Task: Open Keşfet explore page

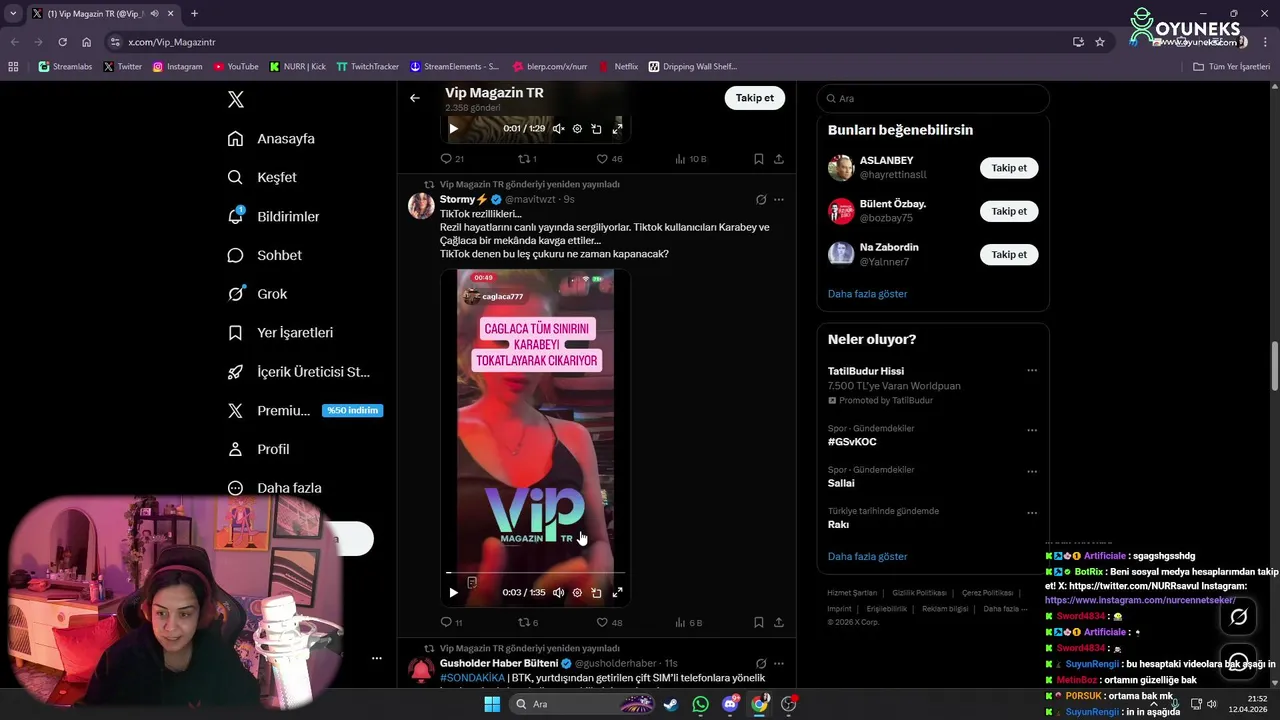Action: (262, 177)
